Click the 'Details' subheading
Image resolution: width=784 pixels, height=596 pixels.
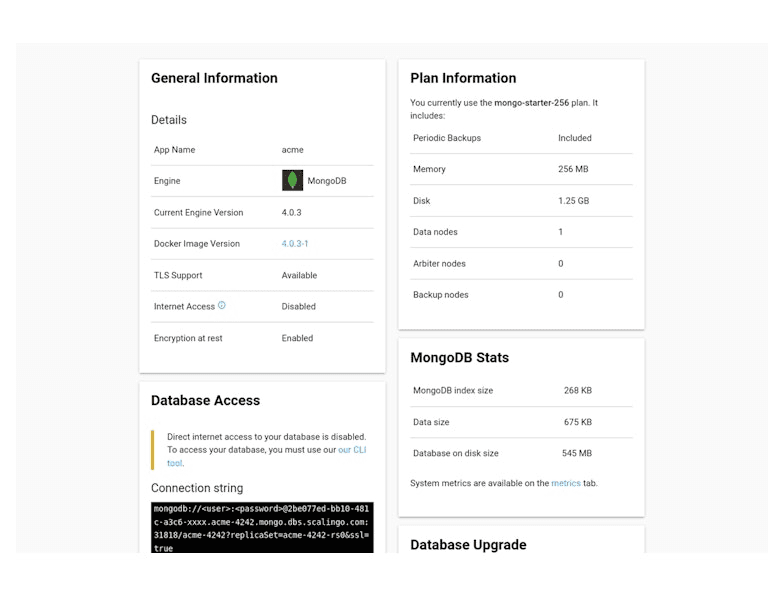point(168,120)
